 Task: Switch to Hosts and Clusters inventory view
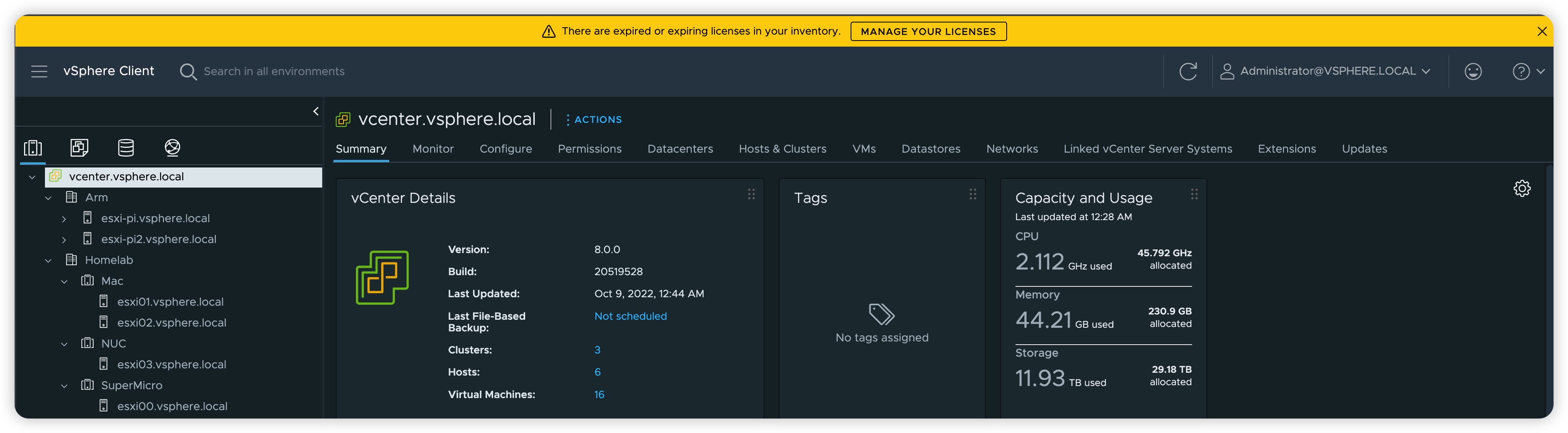coord(33,147)
